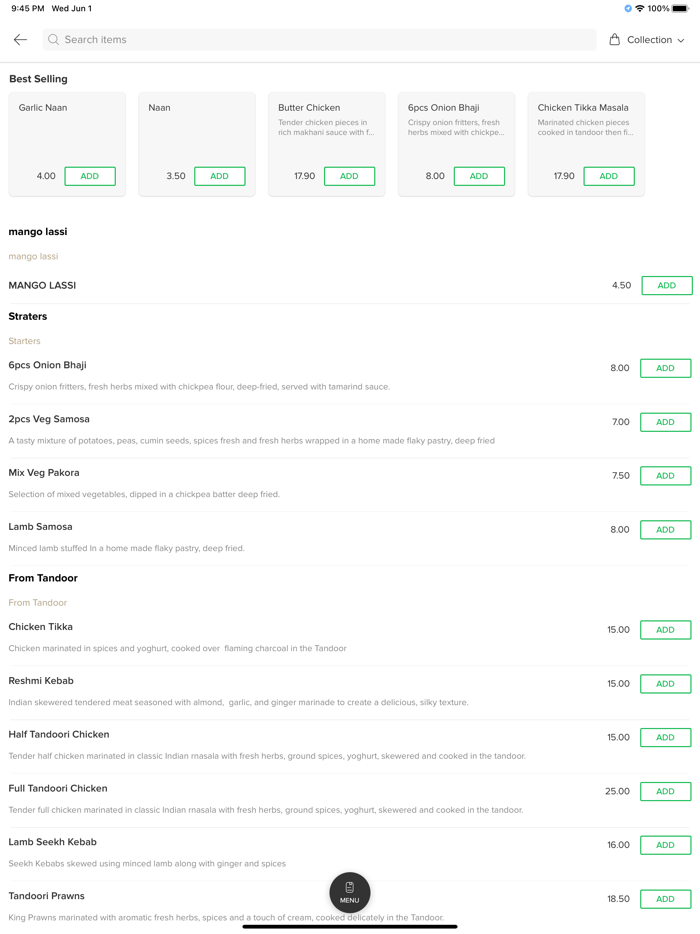Open the From Tandoor category link

tap(38, 603)
